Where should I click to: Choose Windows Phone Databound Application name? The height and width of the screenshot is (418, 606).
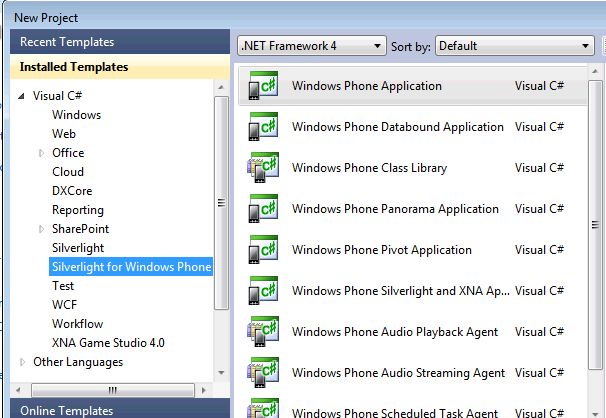398,127
